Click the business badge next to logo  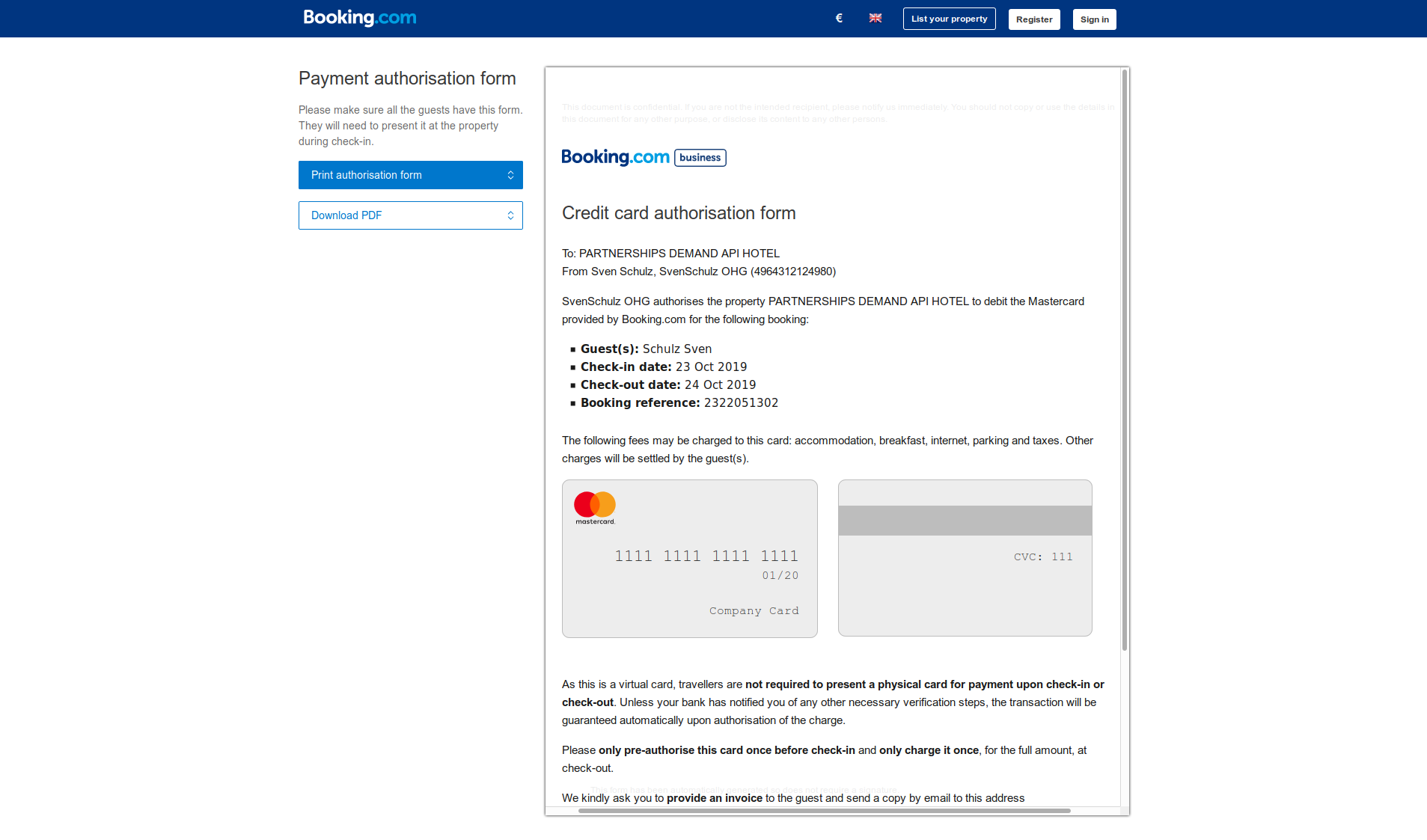pyautogui.click(x=700, y=158)
